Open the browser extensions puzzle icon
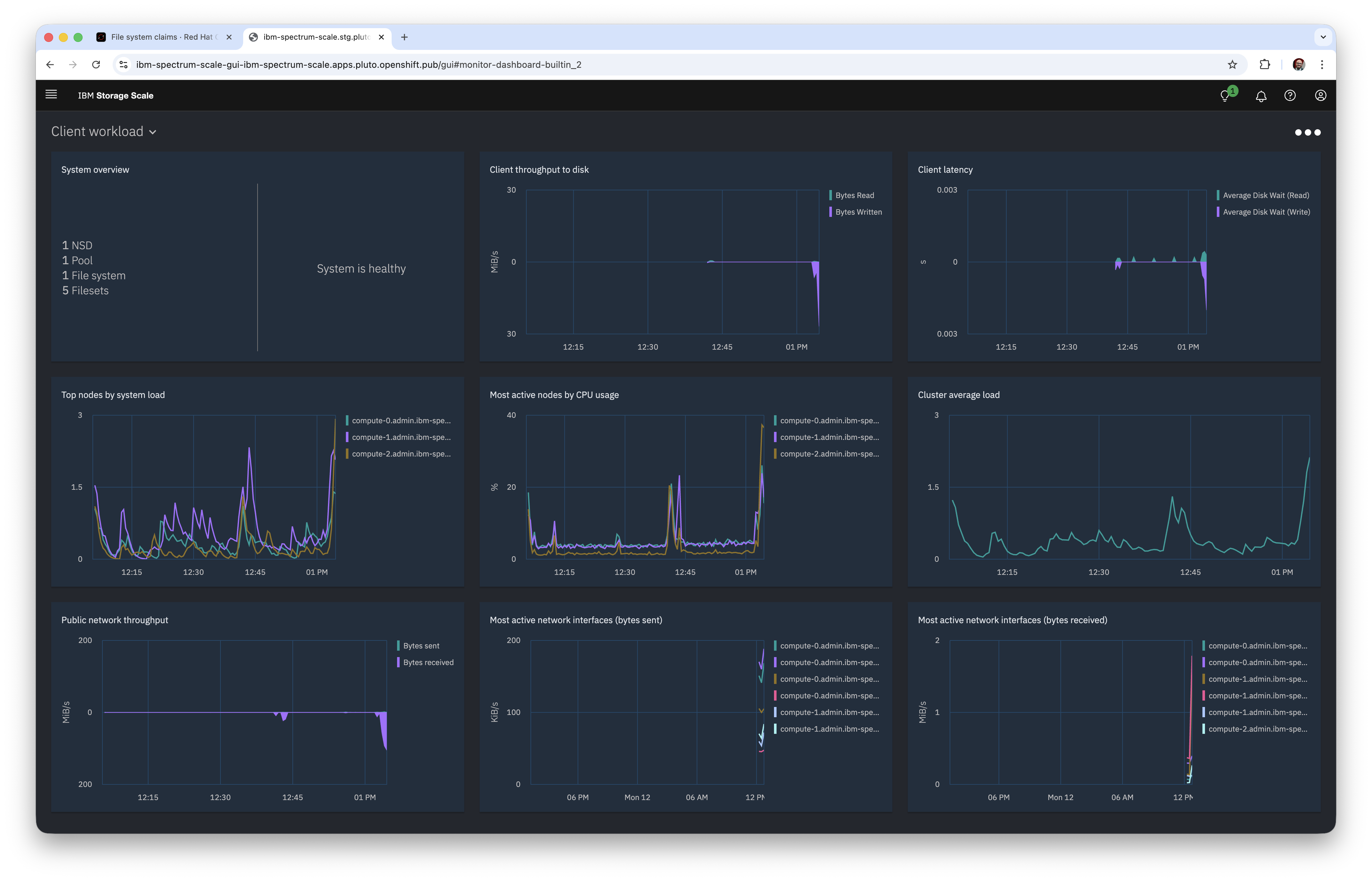Screen dimensions: 1372x881 (x=1264, y=65)
